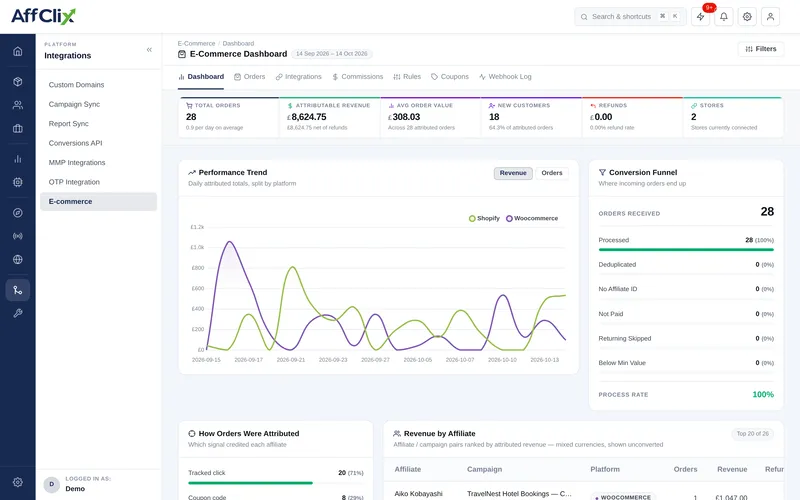Click the cube icon in the left rail
Image resolution: width=800 pixels, height=500 pixels.
coord(18,82)
